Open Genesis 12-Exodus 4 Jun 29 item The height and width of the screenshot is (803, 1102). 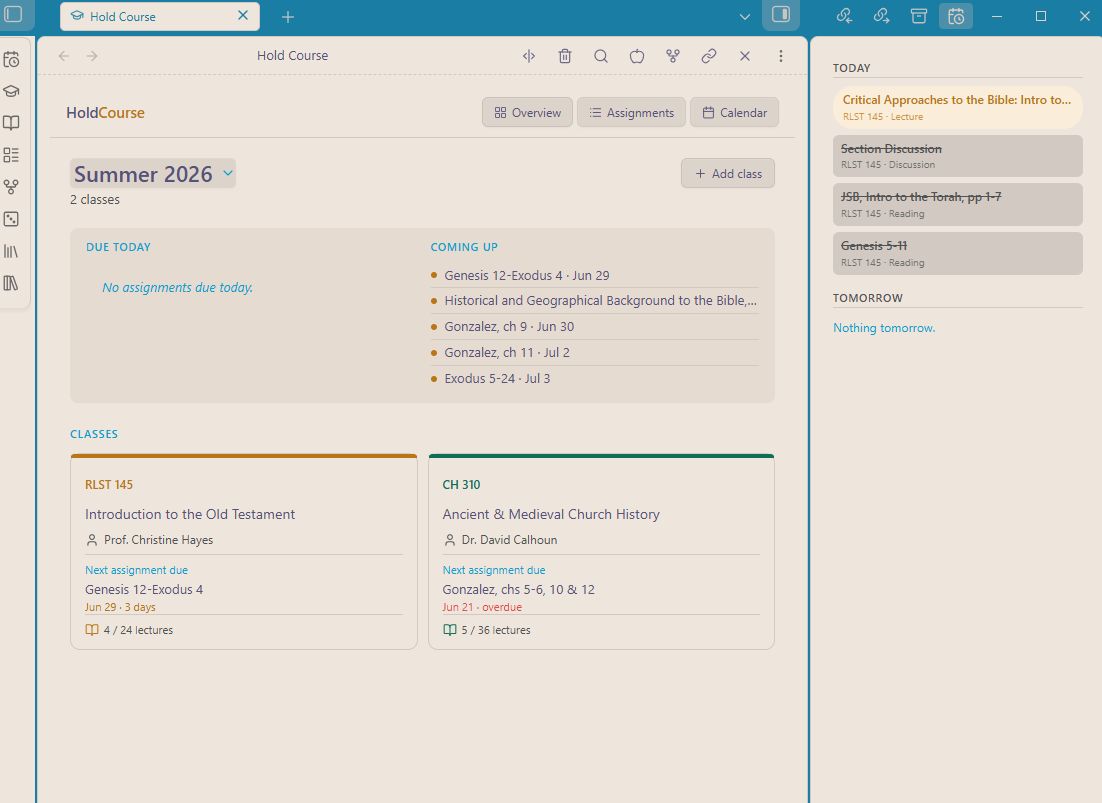[x=594, y=275]
